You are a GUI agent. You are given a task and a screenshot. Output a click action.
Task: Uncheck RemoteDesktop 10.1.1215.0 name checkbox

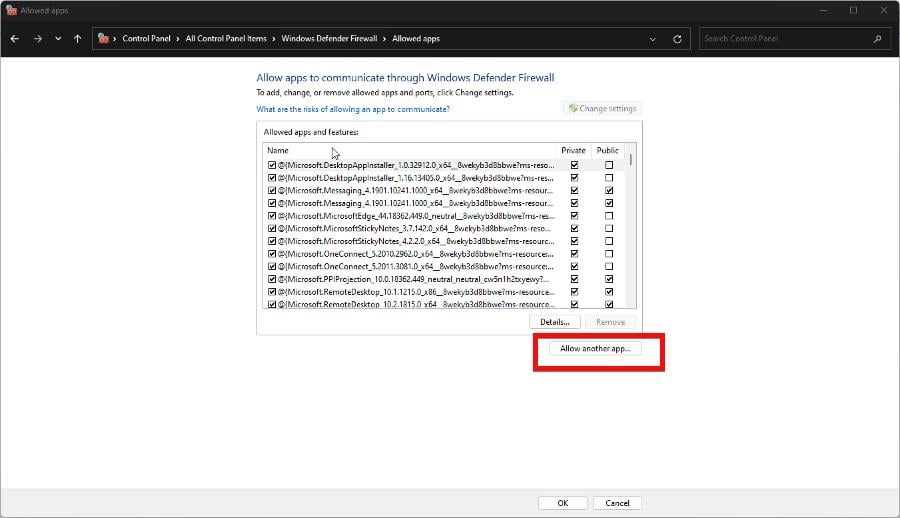pos(272,291)
